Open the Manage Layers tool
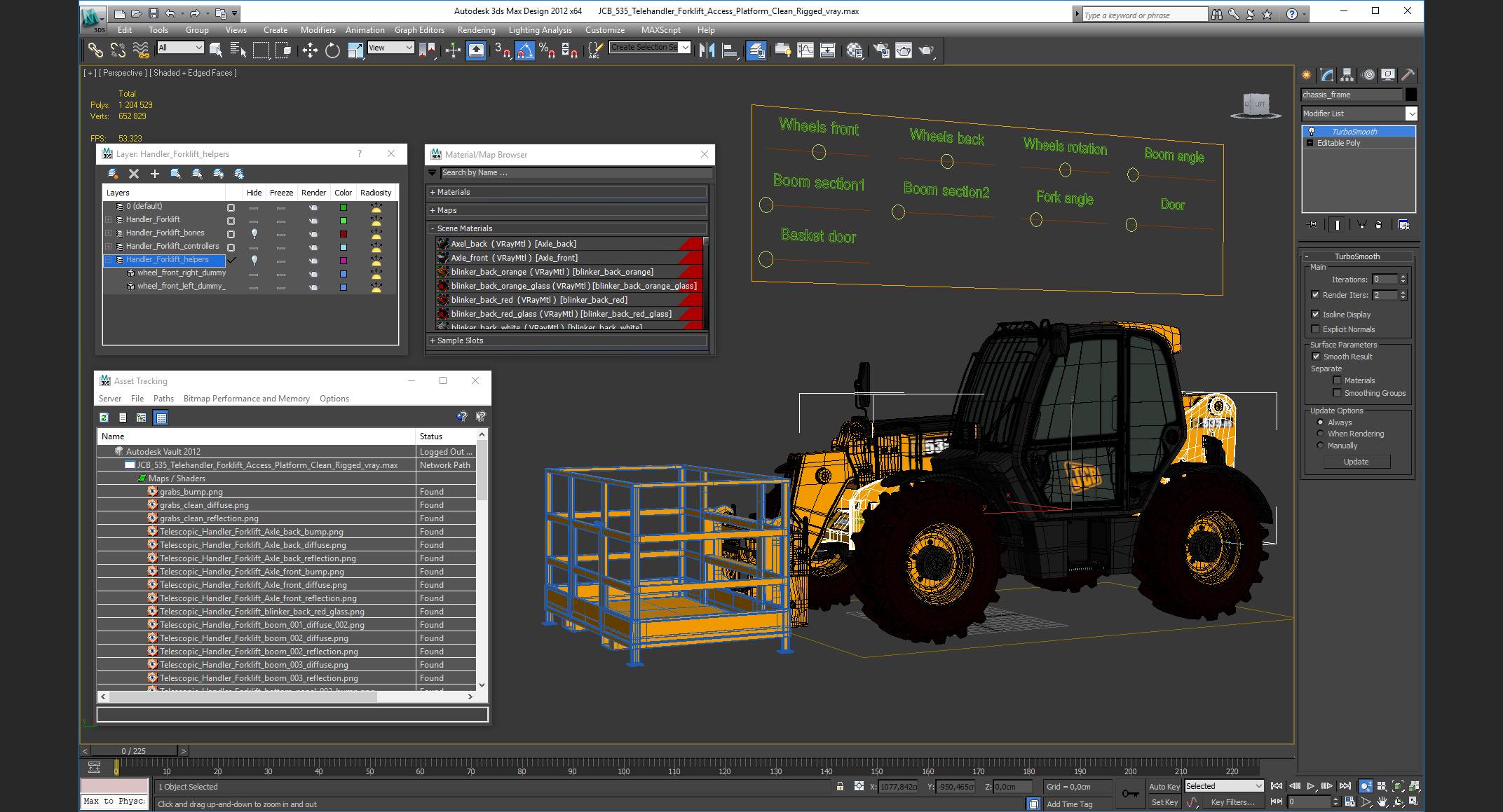Viewport: 1503px width, 812px height. pos(756,50)
